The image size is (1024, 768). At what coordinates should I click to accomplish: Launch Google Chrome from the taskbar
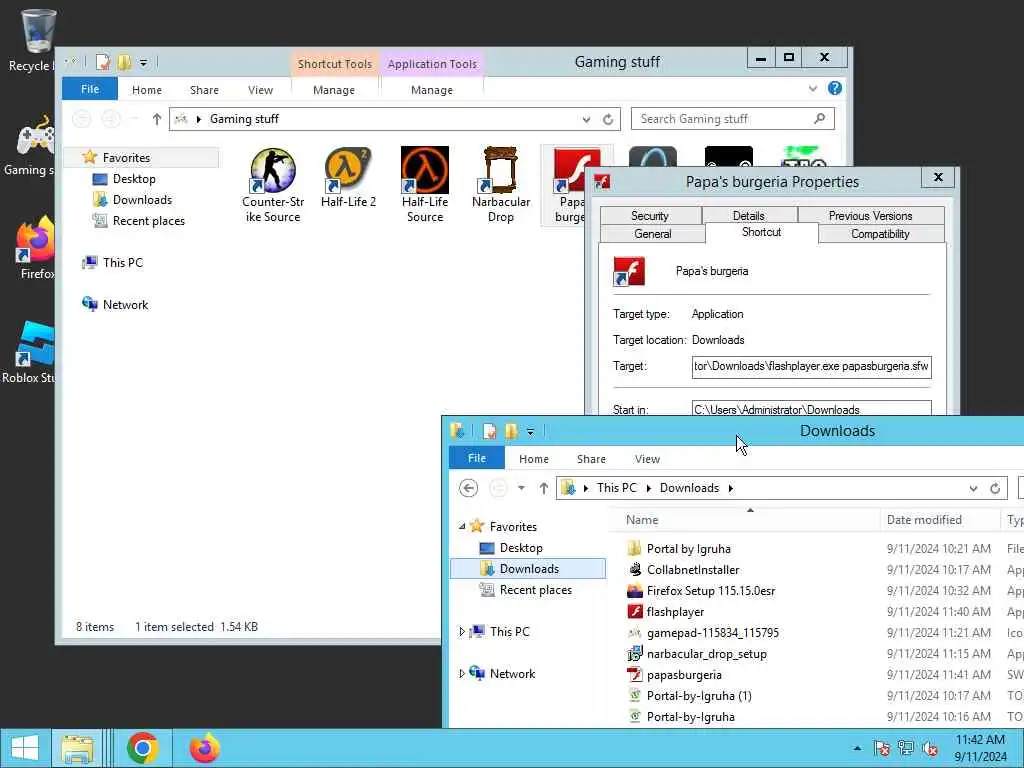pyautogui.click(x=143, y=748)
